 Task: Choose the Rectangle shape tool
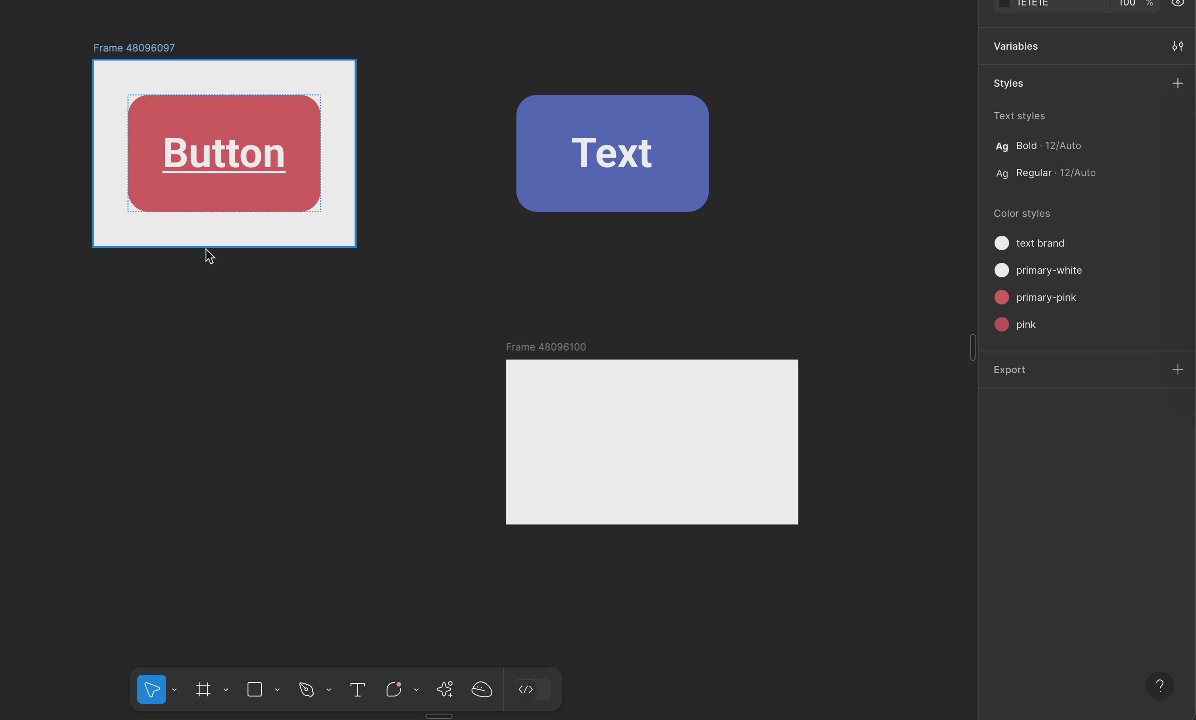click(x=255, y=689)
